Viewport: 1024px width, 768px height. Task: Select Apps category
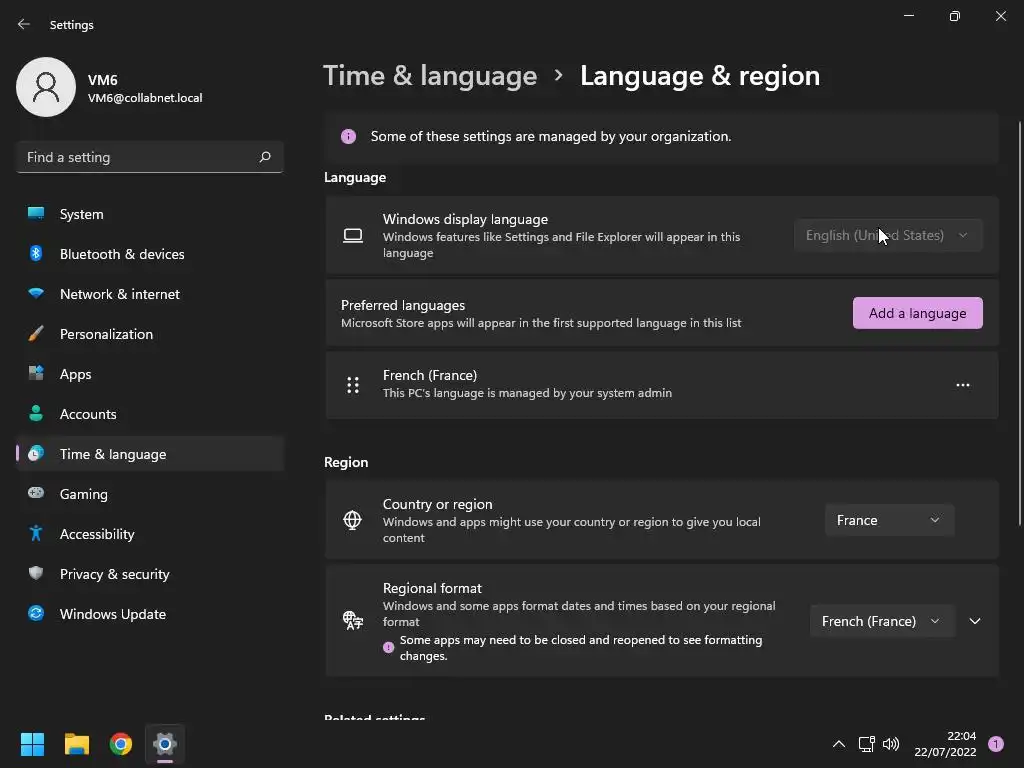(x=150, y=374)
